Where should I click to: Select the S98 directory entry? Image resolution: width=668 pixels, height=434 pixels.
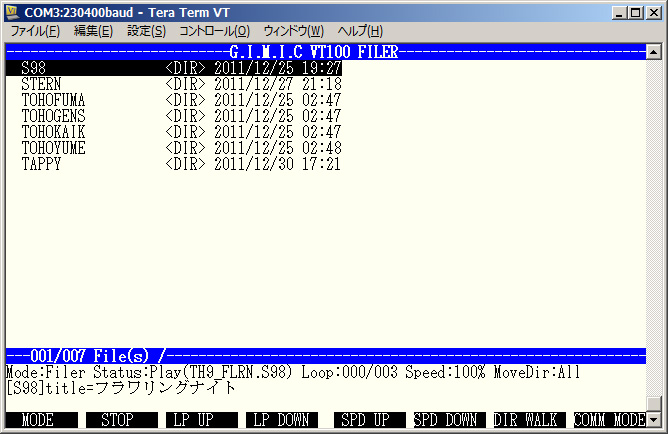click(x=34, y=68)
